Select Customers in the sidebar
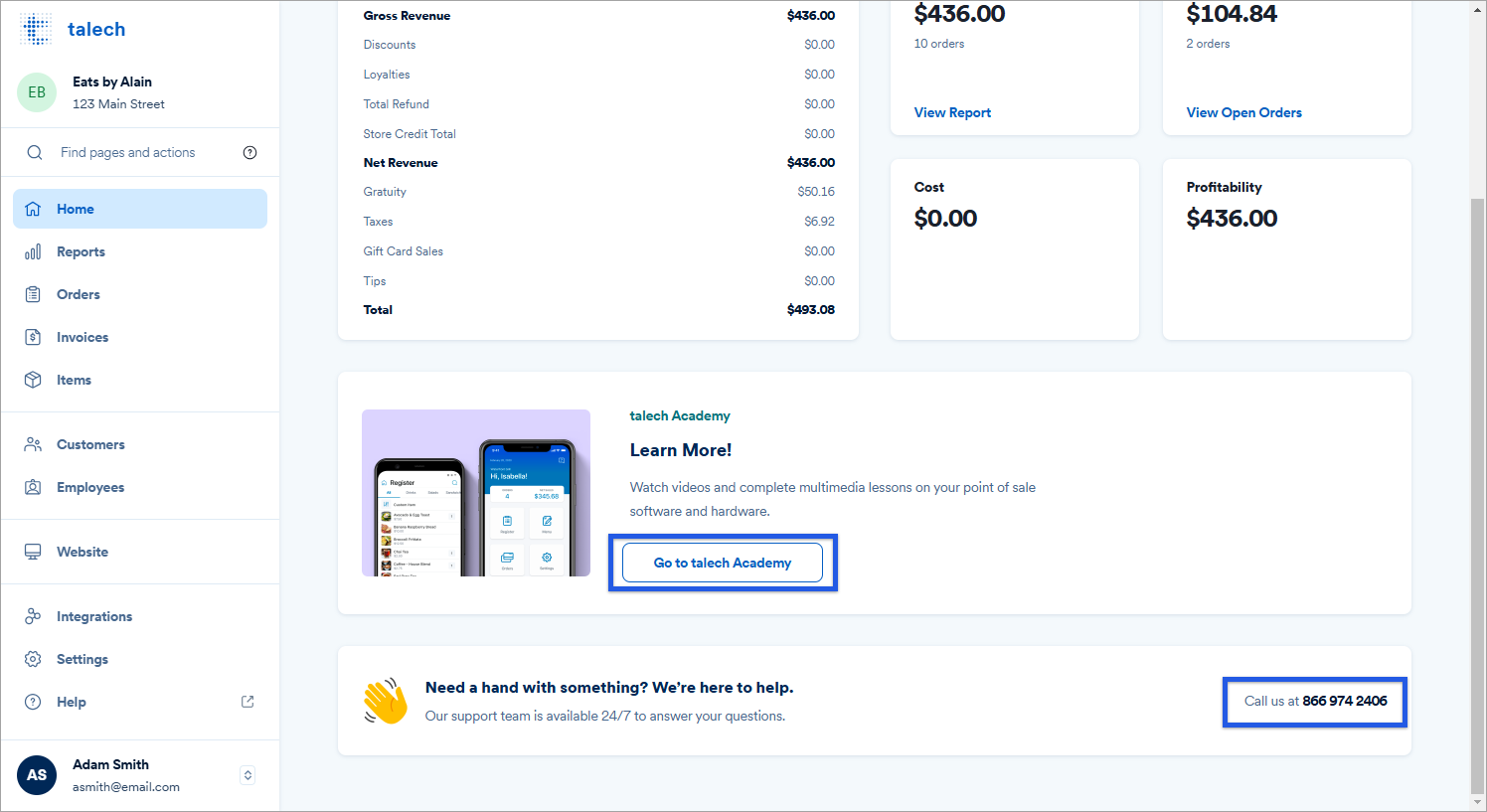The image size is (1487, 812). click(90, 444)
